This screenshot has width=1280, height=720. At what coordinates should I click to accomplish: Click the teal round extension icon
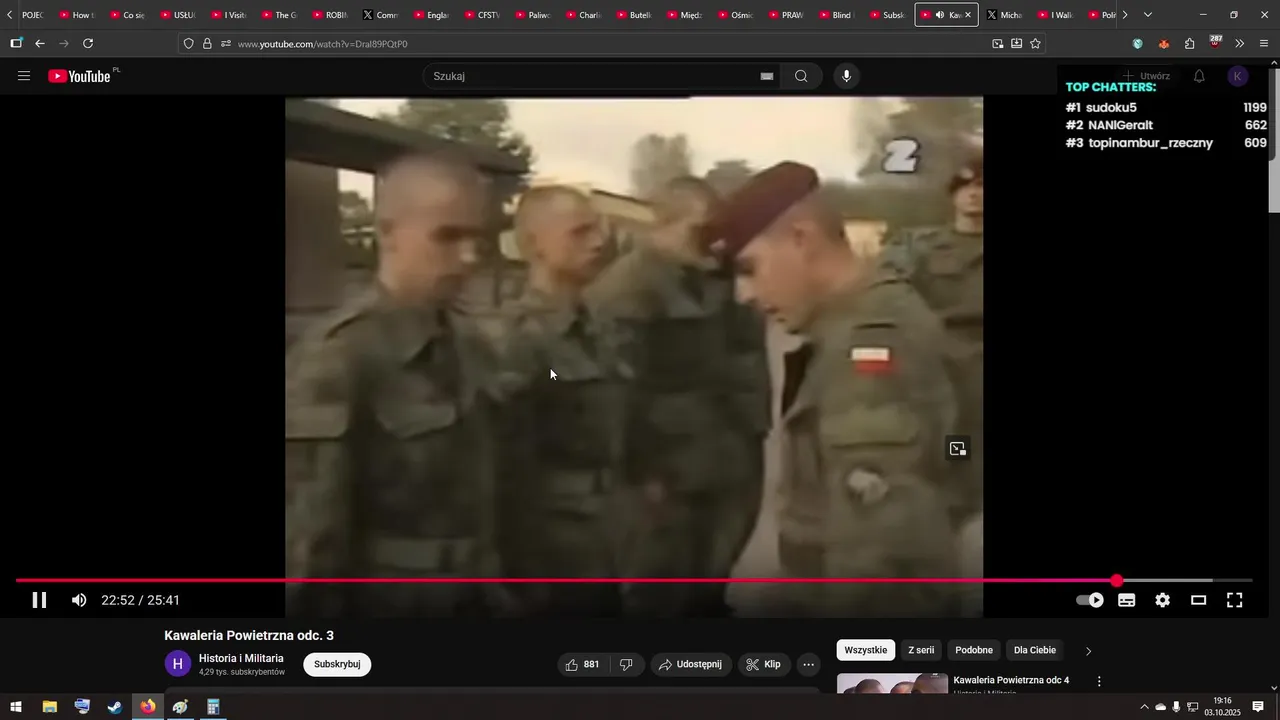(x=1137, y=44)
